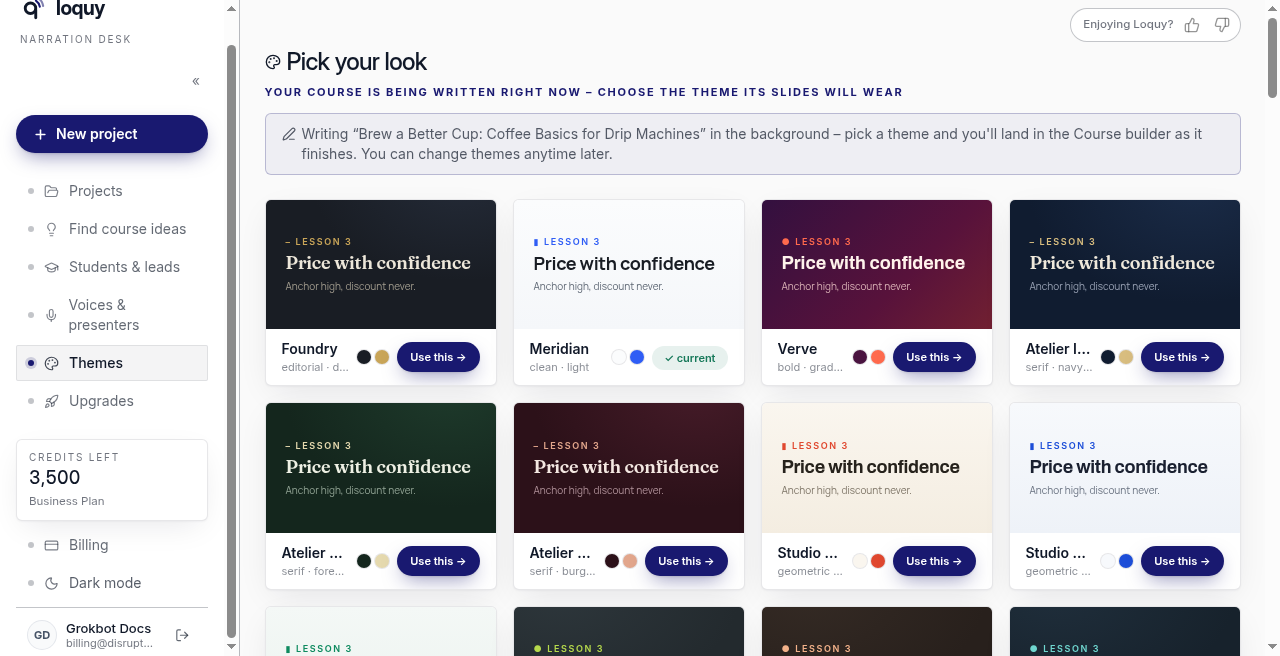This screenshot has width=1280, height=656.
Task: Open Find course ideas
Action: coord(112,229)
